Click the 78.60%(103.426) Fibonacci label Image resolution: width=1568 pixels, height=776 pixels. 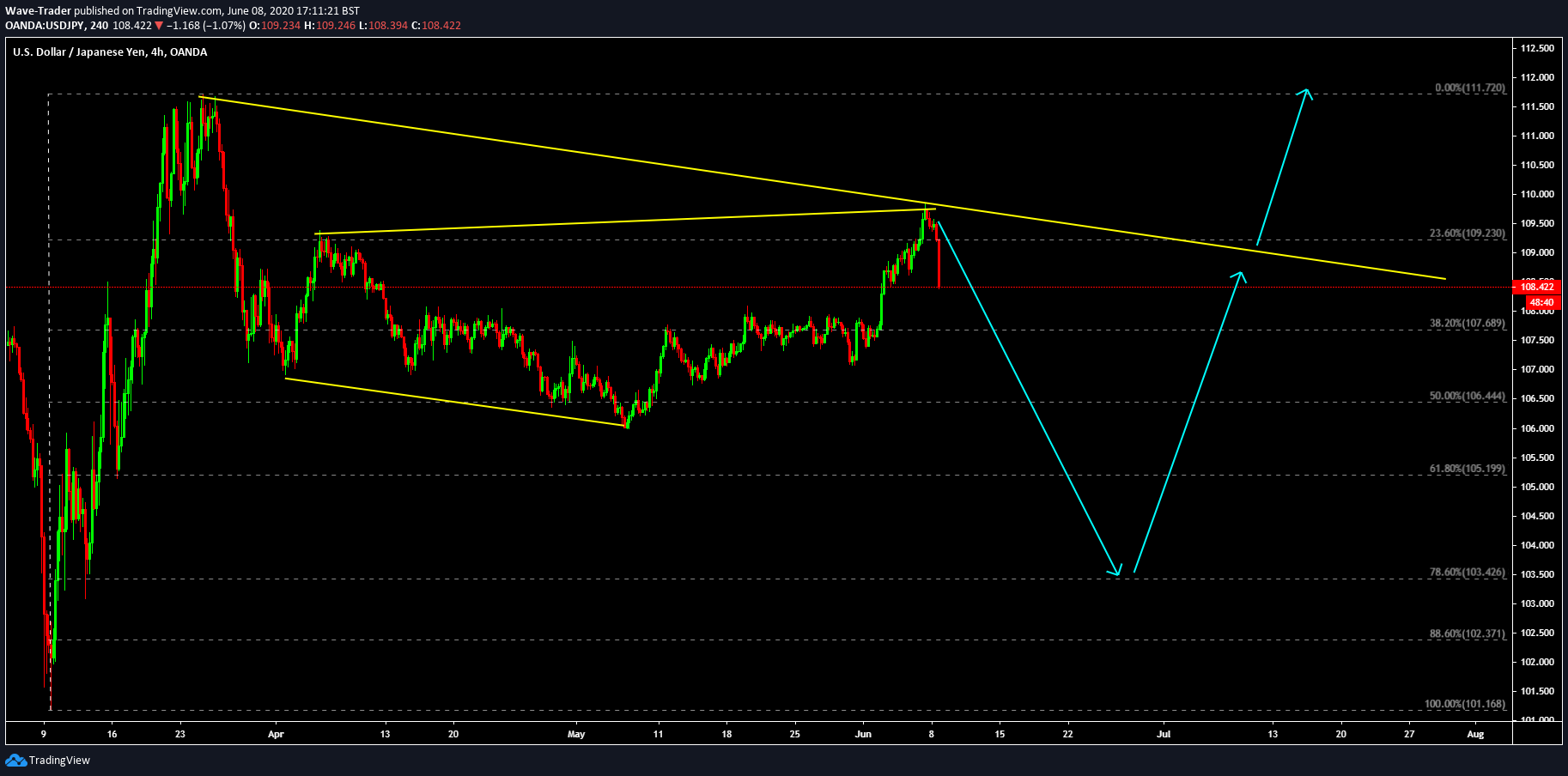1467,573
